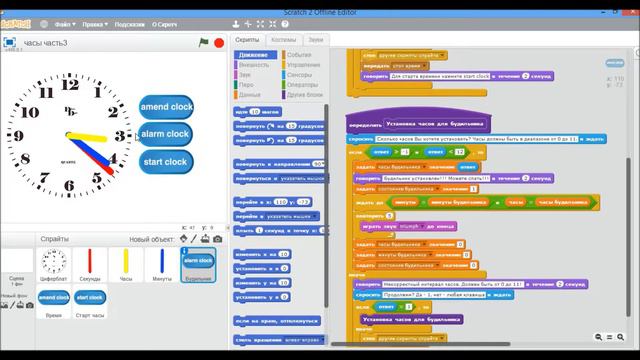The width and height of the screenshot is (640, 360).
Task: Click the Scratch logo in the top-left corner
Action: tap(16, 24)
